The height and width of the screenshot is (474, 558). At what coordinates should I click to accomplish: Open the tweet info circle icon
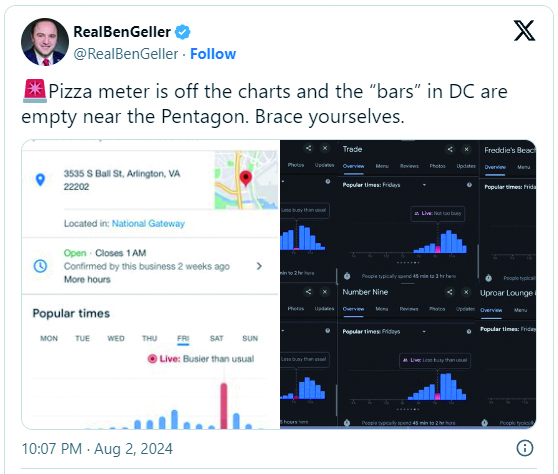[525, 448]
